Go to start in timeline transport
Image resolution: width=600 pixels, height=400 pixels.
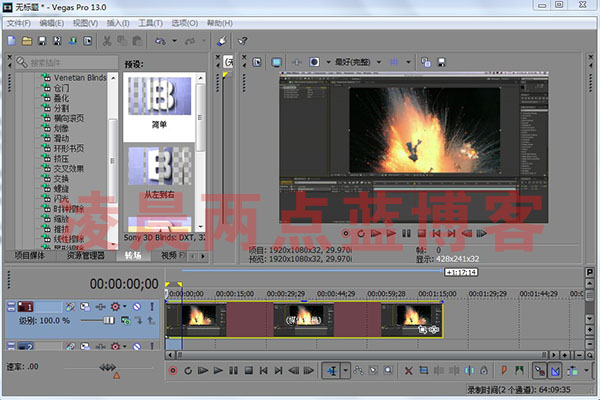pos(264,371)
